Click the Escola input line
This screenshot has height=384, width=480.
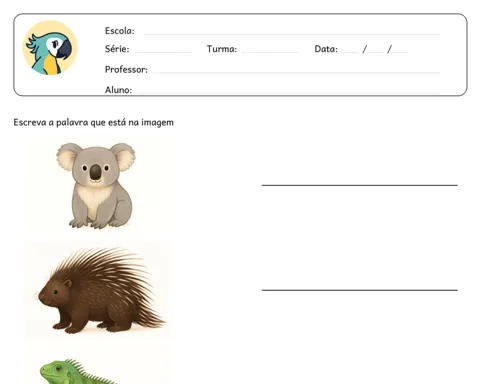pos(292,34)
